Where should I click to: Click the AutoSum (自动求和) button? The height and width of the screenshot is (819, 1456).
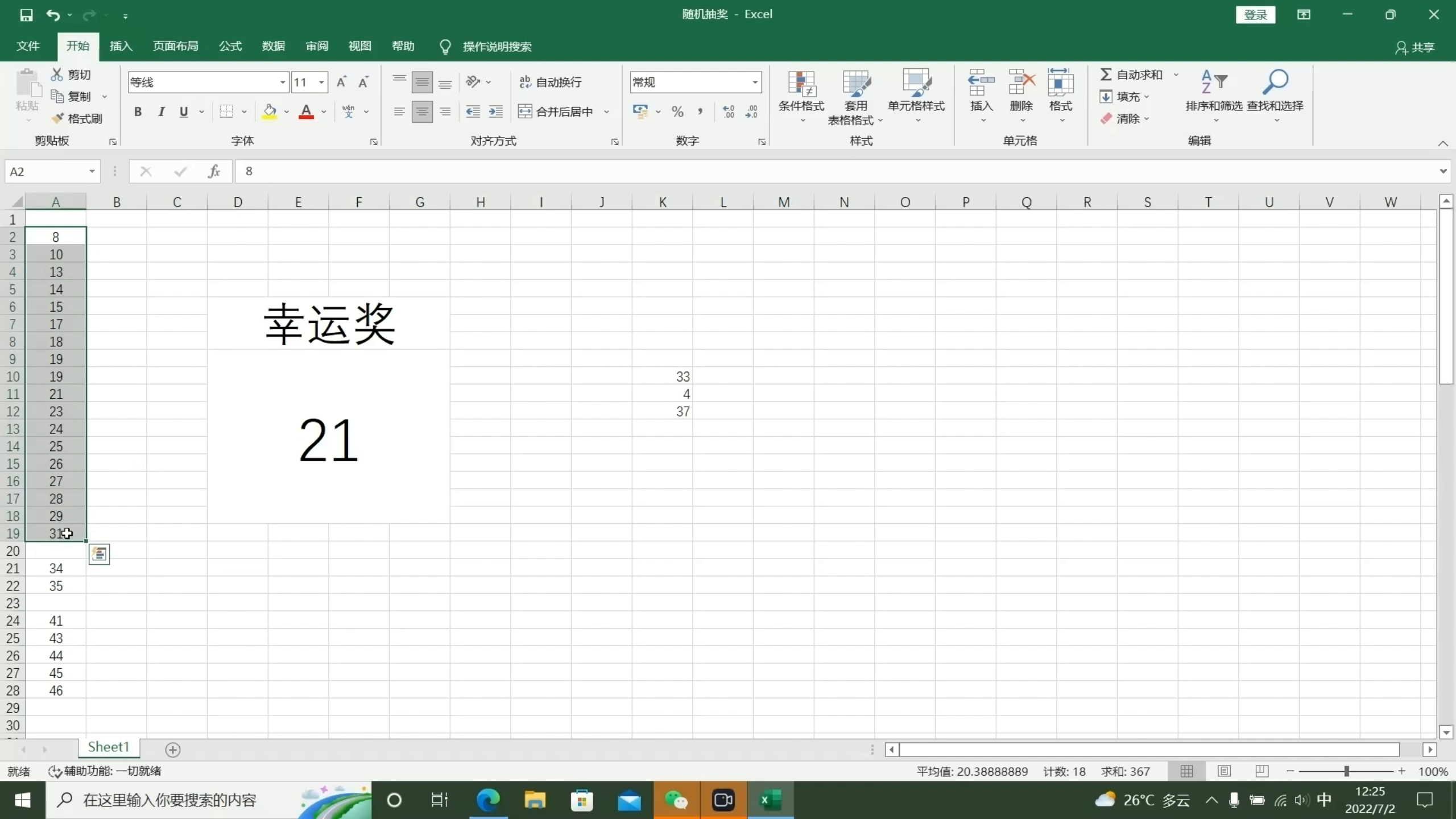pos(1131,75)
